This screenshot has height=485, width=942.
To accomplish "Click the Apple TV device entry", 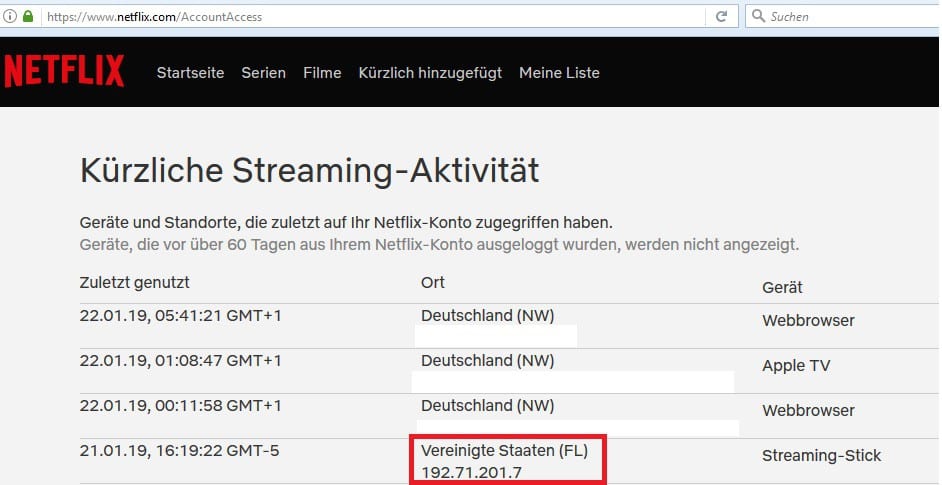I will [796, 366].
